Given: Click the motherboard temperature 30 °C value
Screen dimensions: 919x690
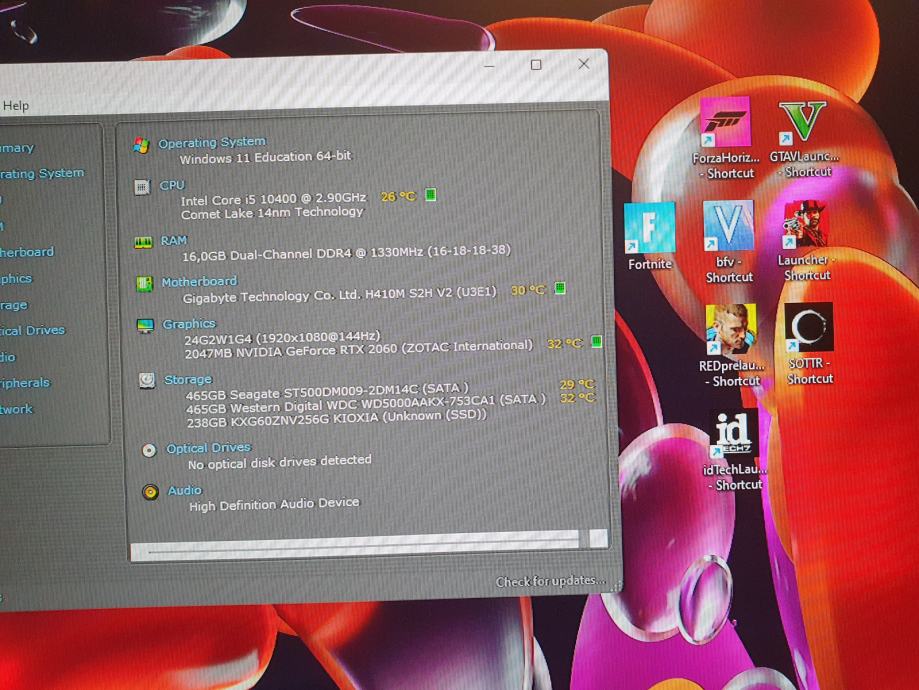Looking at the screenshot, I should (528, 290).
